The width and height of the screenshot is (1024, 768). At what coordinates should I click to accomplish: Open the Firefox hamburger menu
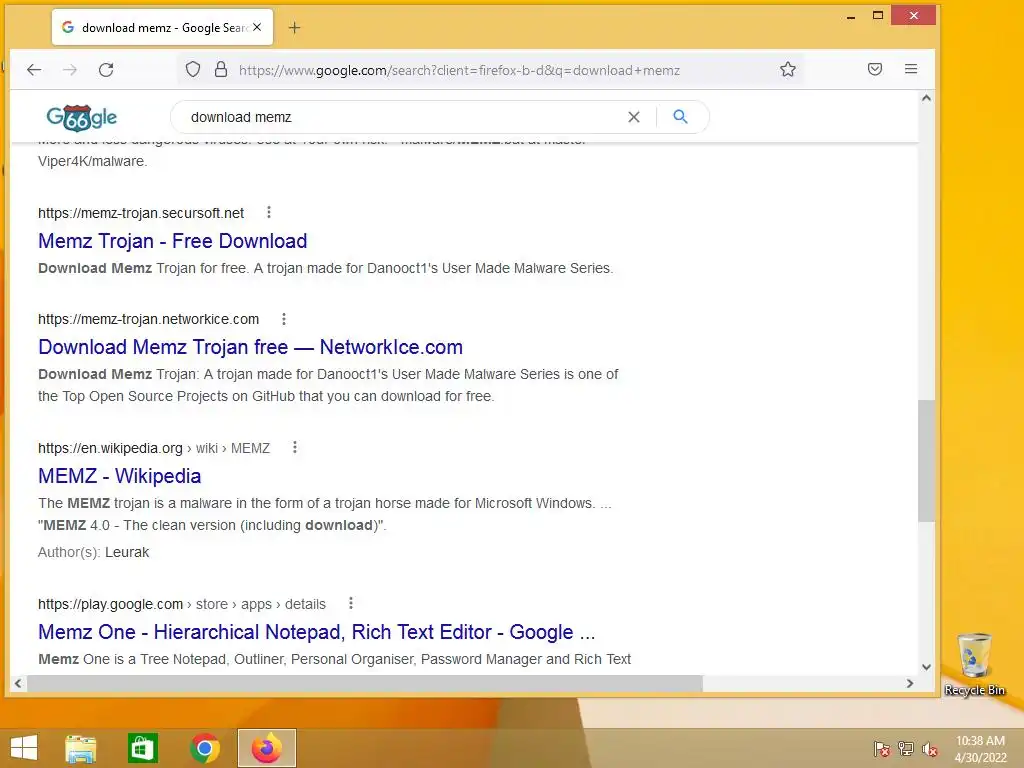[911, 69]
